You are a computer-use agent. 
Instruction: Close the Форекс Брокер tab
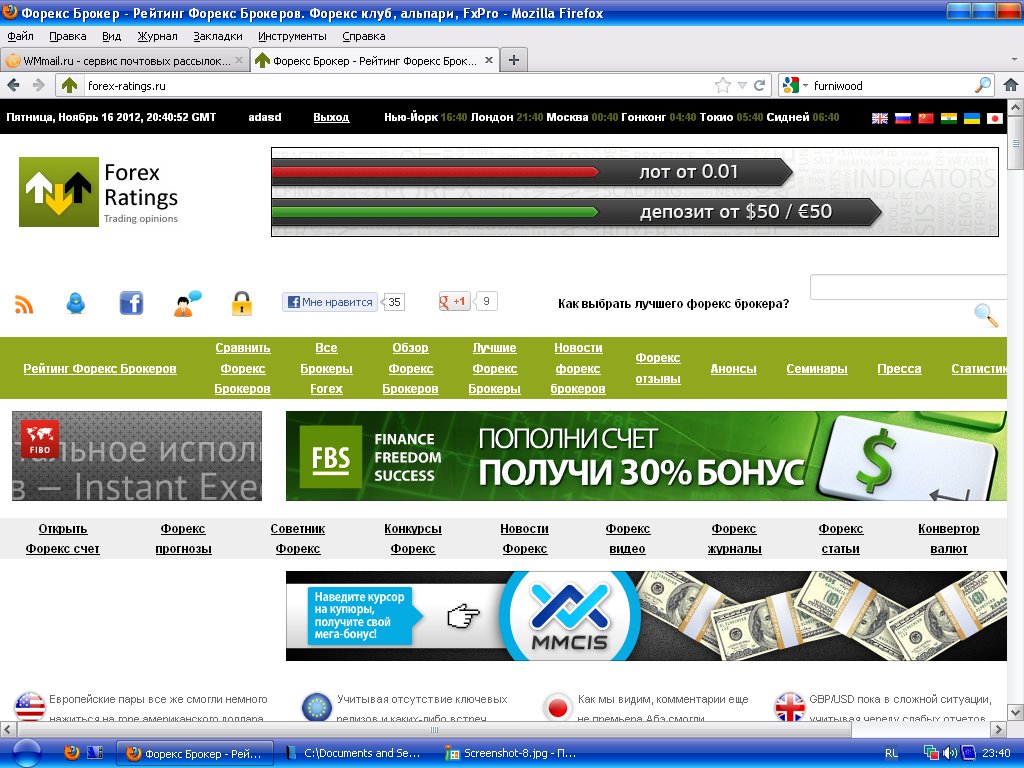(488, 60)
